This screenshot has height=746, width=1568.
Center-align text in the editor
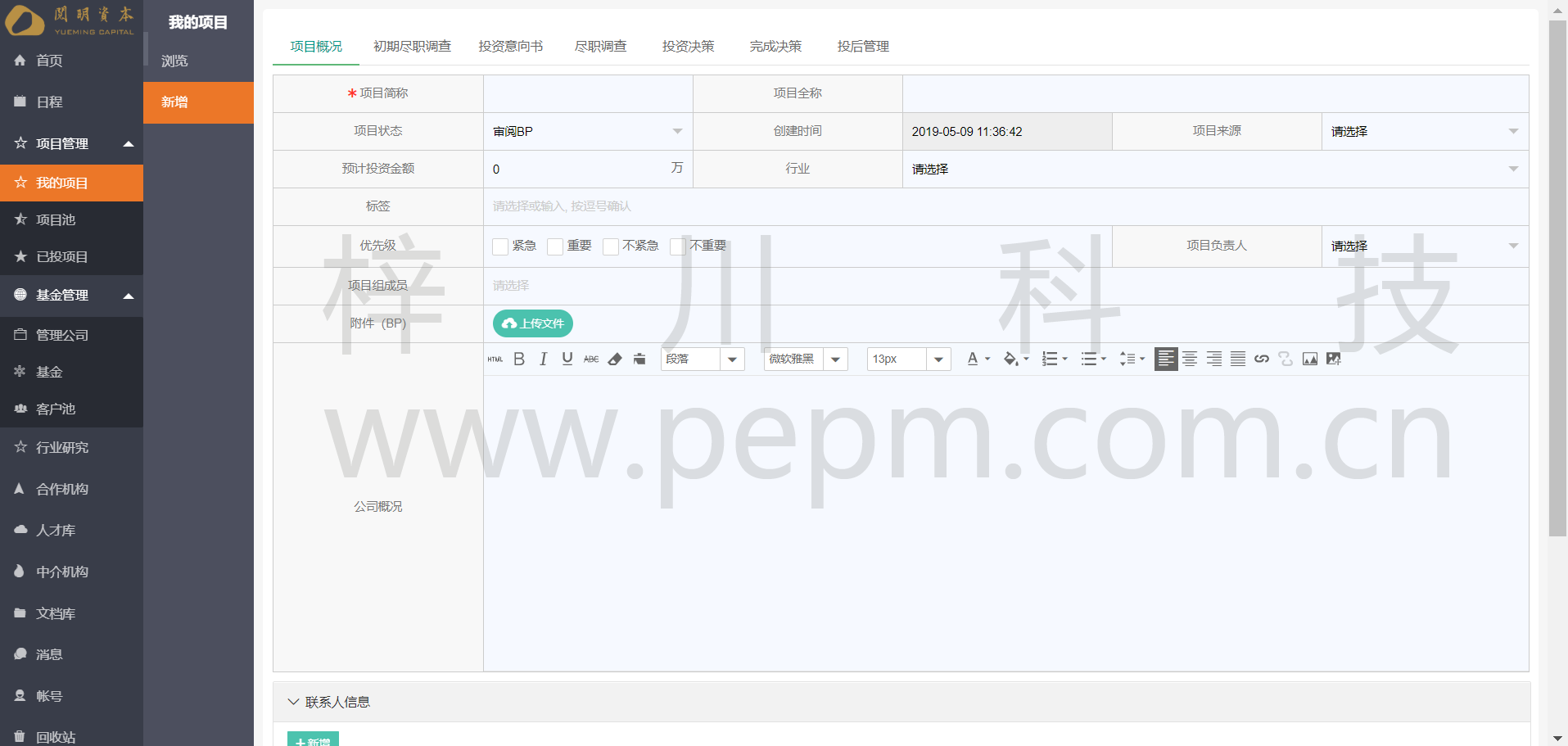click(1190, 359)
